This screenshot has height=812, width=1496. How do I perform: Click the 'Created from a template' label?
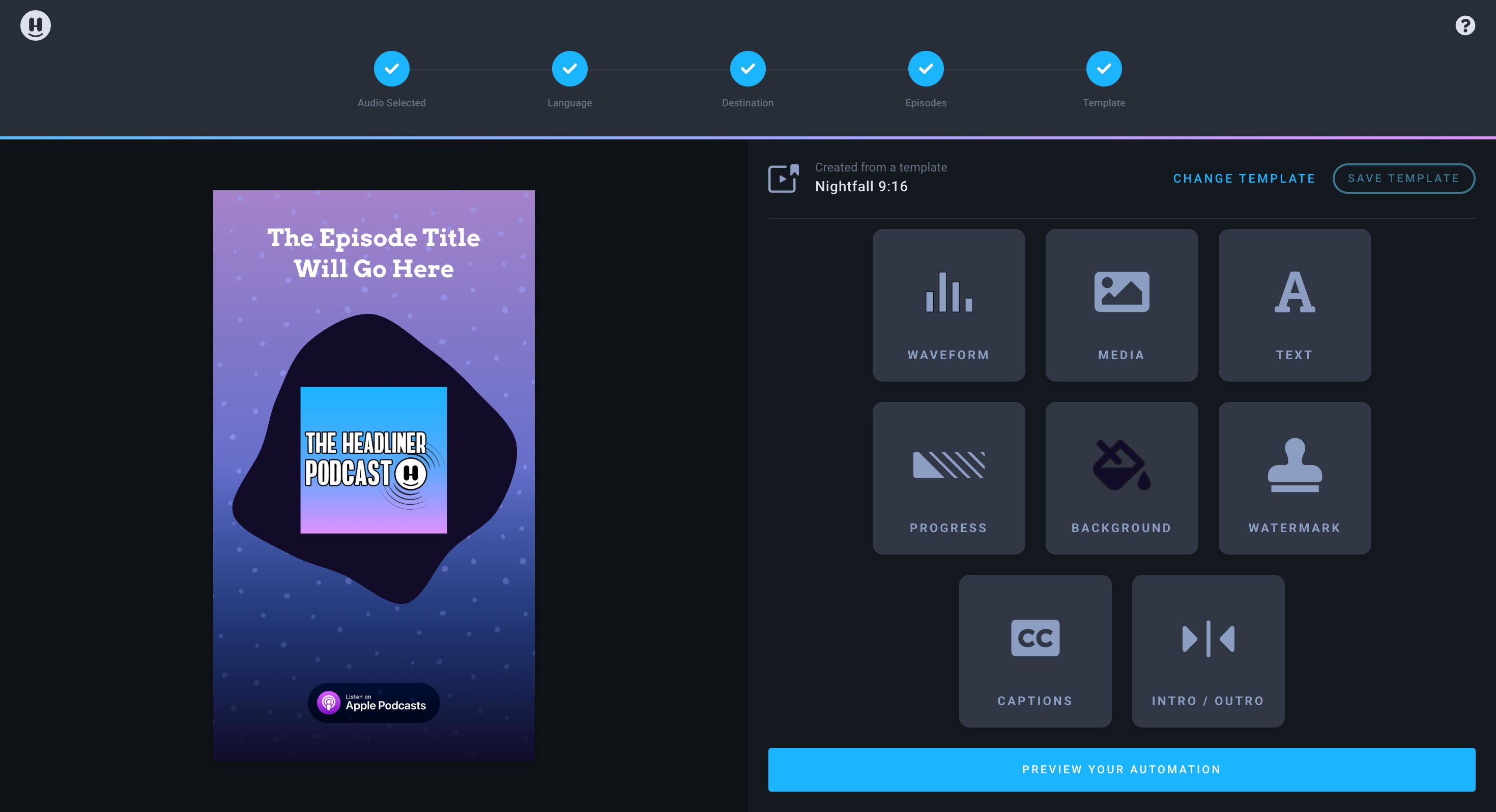(881, 167)
